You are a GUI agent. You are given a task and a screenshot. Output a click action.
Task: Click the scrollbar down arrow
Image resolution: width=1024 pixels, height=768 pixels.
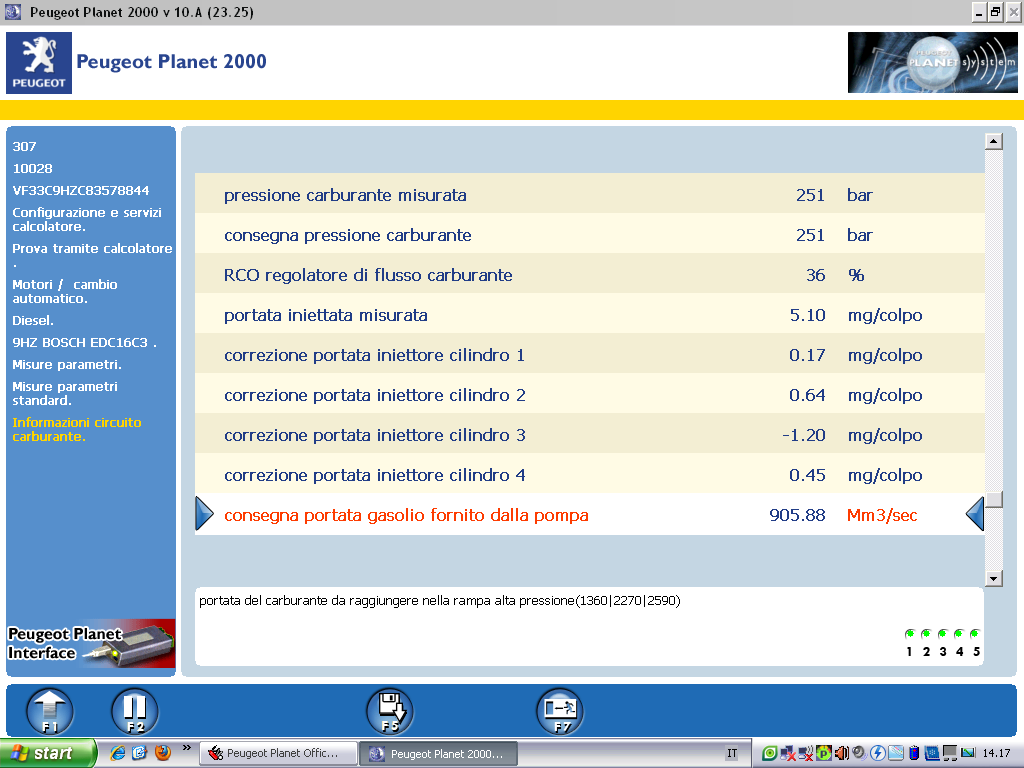[x=993, y=578]
